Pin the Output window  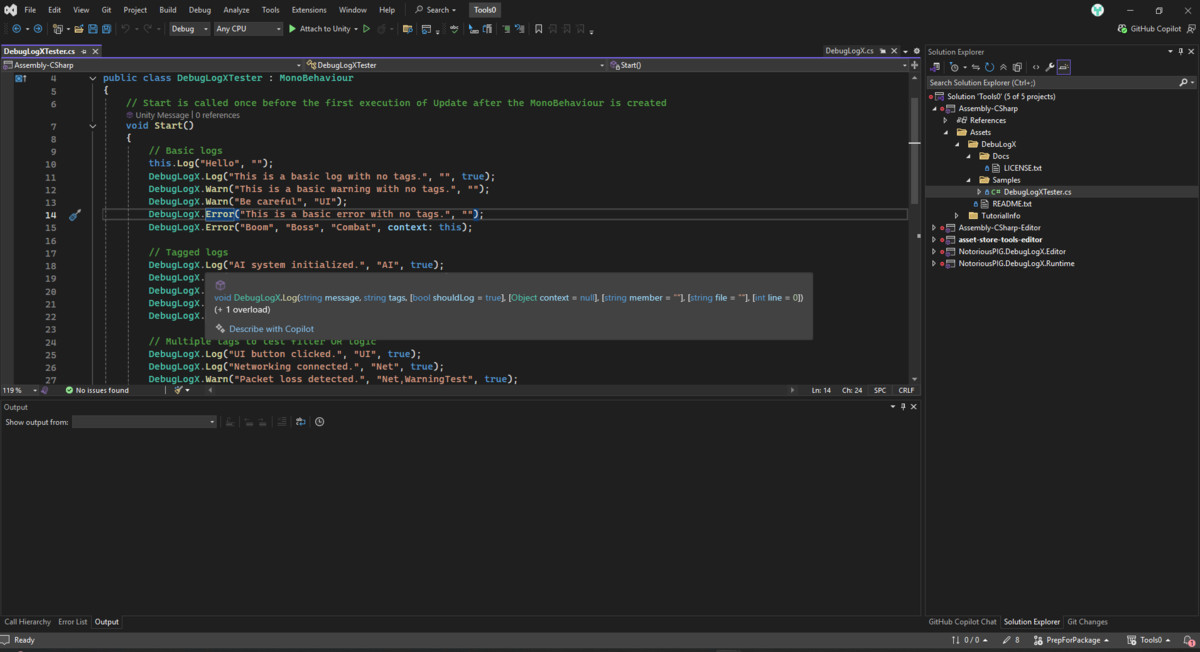[901, 407]
